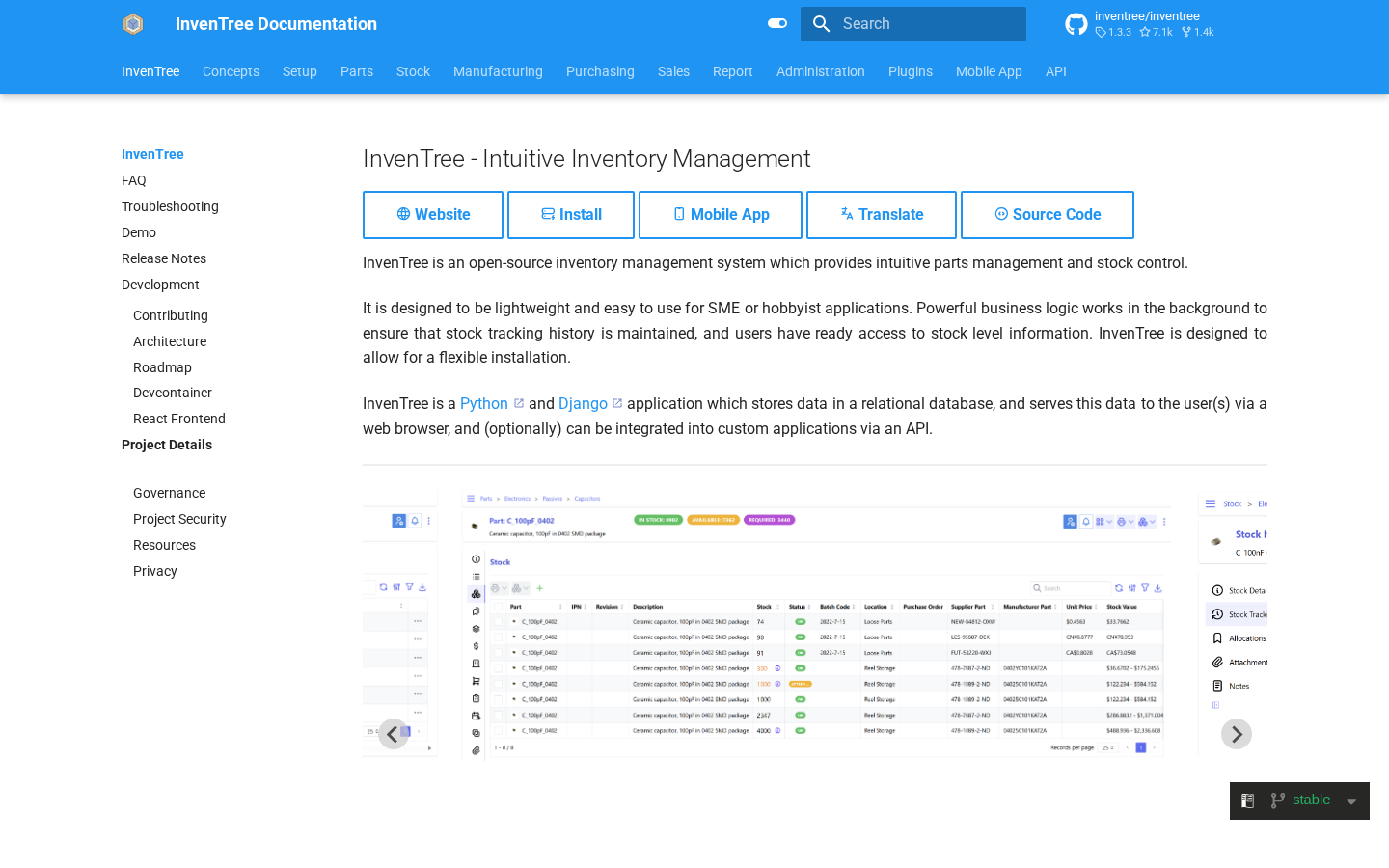Open the React Frontend page
Viewport: 1389px width, 868px height.
tap(179, 419)
